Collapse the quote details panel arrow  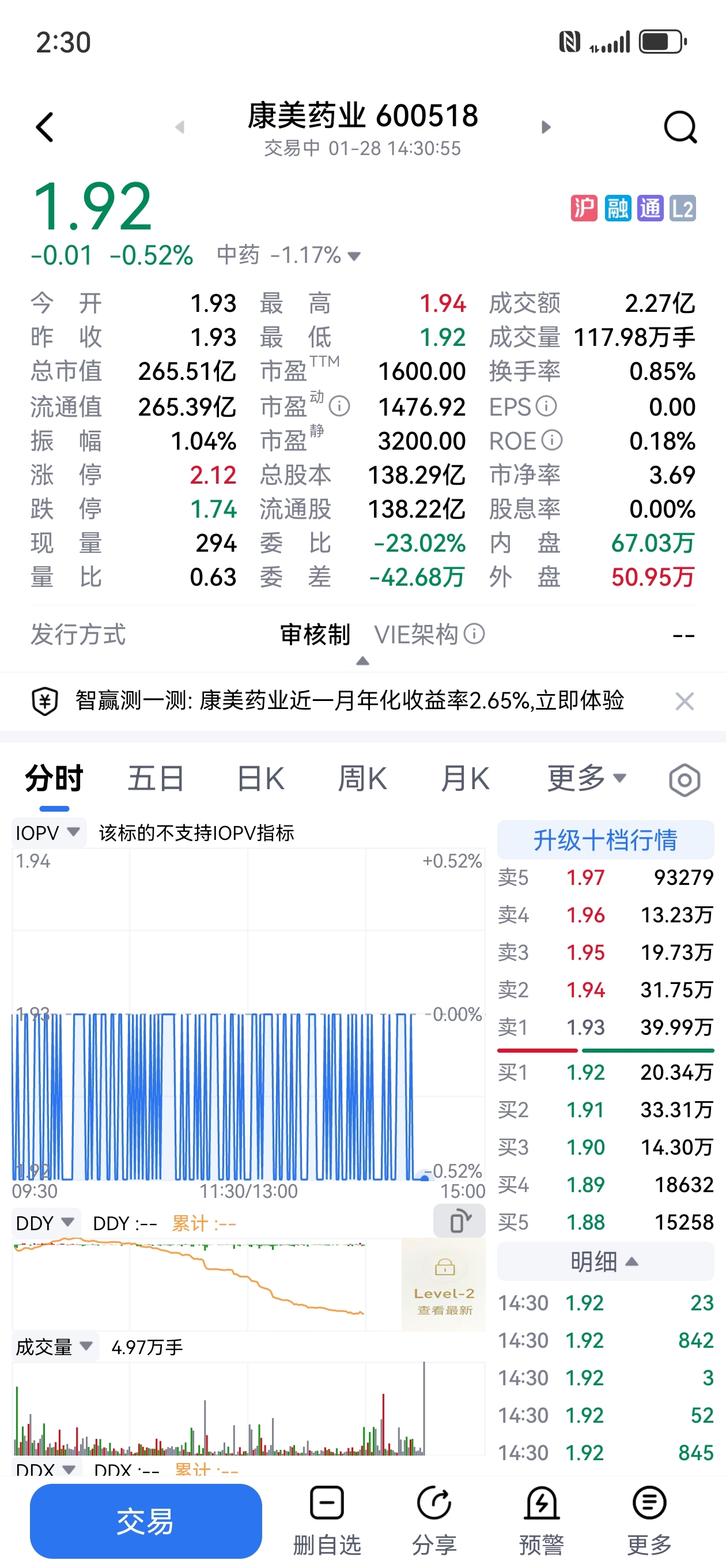[362, 661]
